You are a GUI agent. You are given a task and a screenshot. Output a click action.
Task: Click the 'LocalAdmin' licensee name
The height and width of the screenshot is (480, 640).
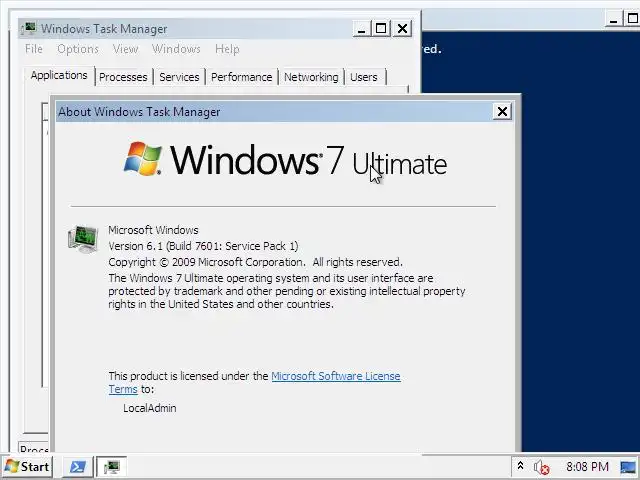click(150, 408)
